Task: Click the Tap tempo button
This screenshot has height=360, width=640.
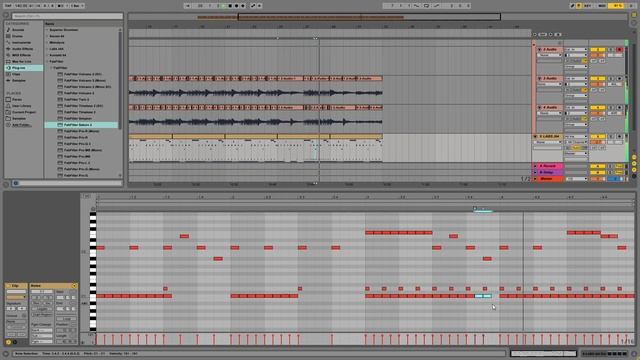Action: 8,6
